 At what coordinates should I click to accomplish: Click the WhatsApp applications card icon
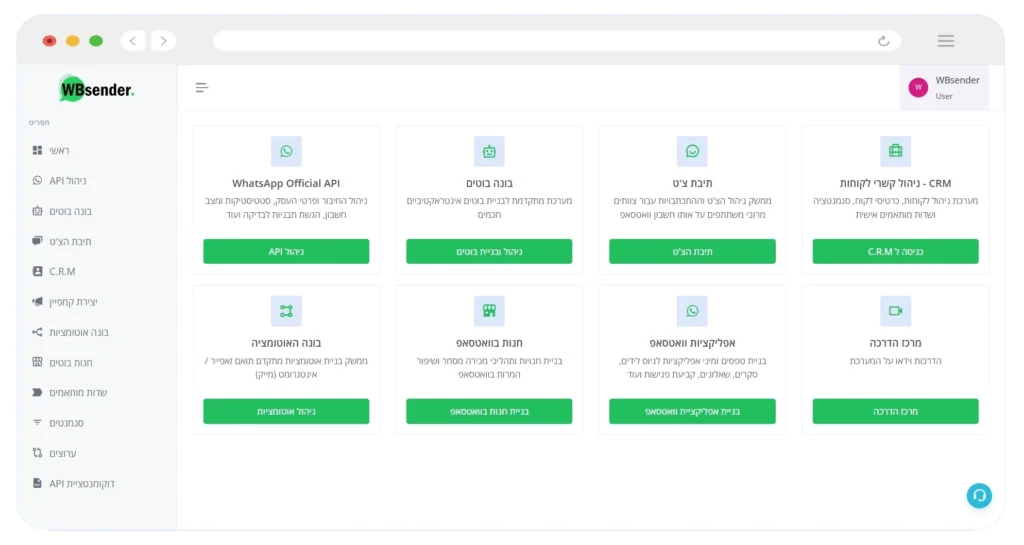[692, 311]
